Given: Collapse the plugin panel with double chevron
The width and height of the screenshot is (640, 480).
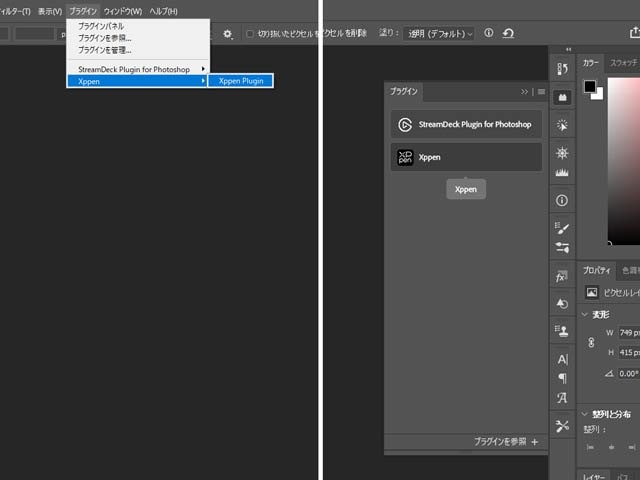Looking at the screenshot, I should [x=524, y=92].
